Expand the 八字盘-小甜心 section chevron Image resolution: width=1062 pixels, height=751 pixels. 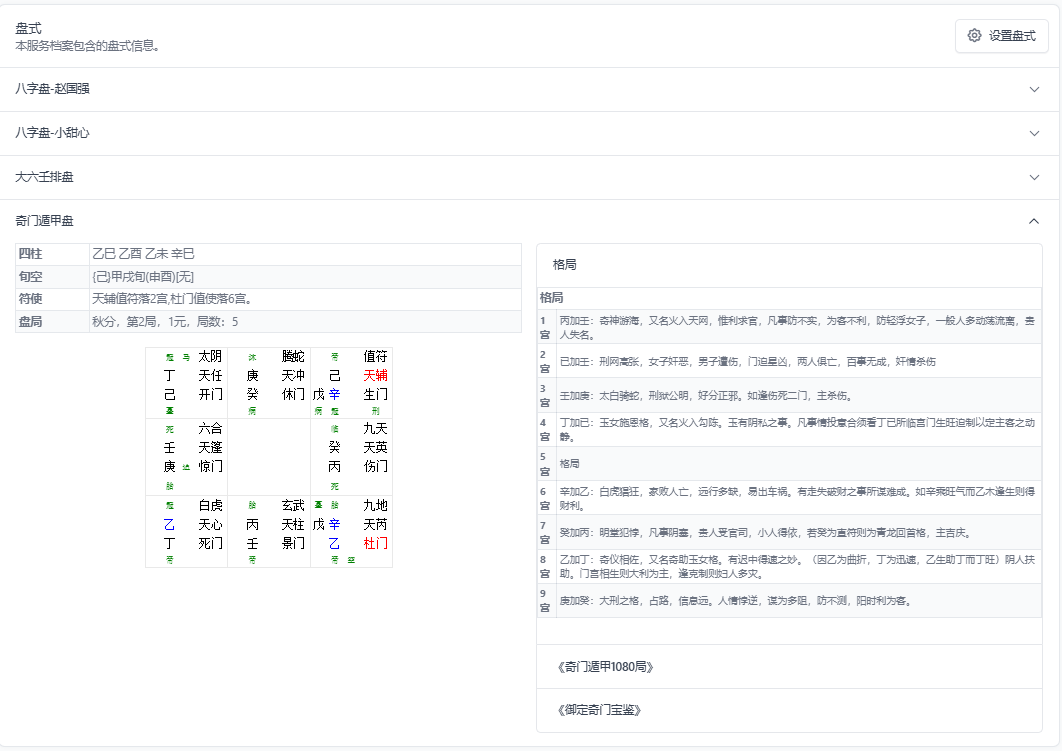coord(1034,133)
